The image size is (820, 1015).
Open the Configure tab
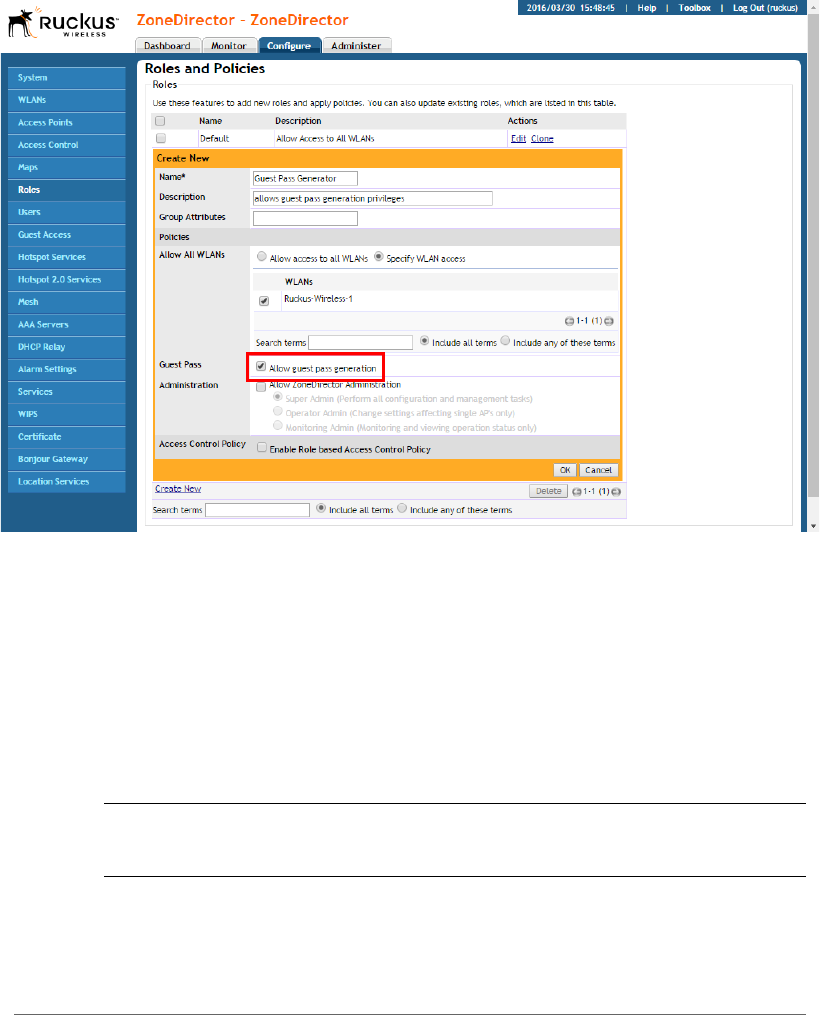289,45
